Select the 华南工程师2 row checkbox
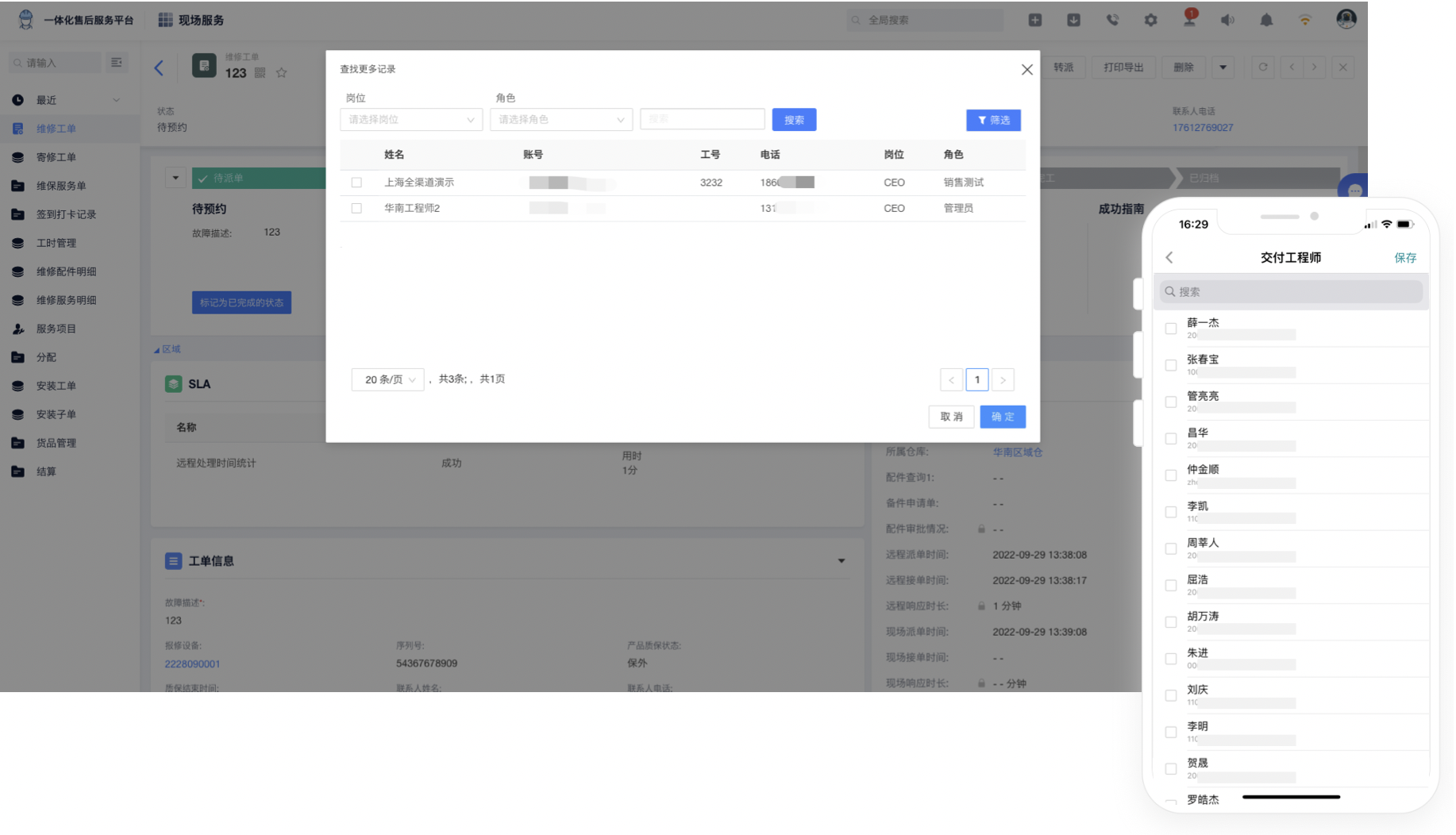The width and height of the screenshot is (1456, 835). pyautogui.click(x=356, y=208)
